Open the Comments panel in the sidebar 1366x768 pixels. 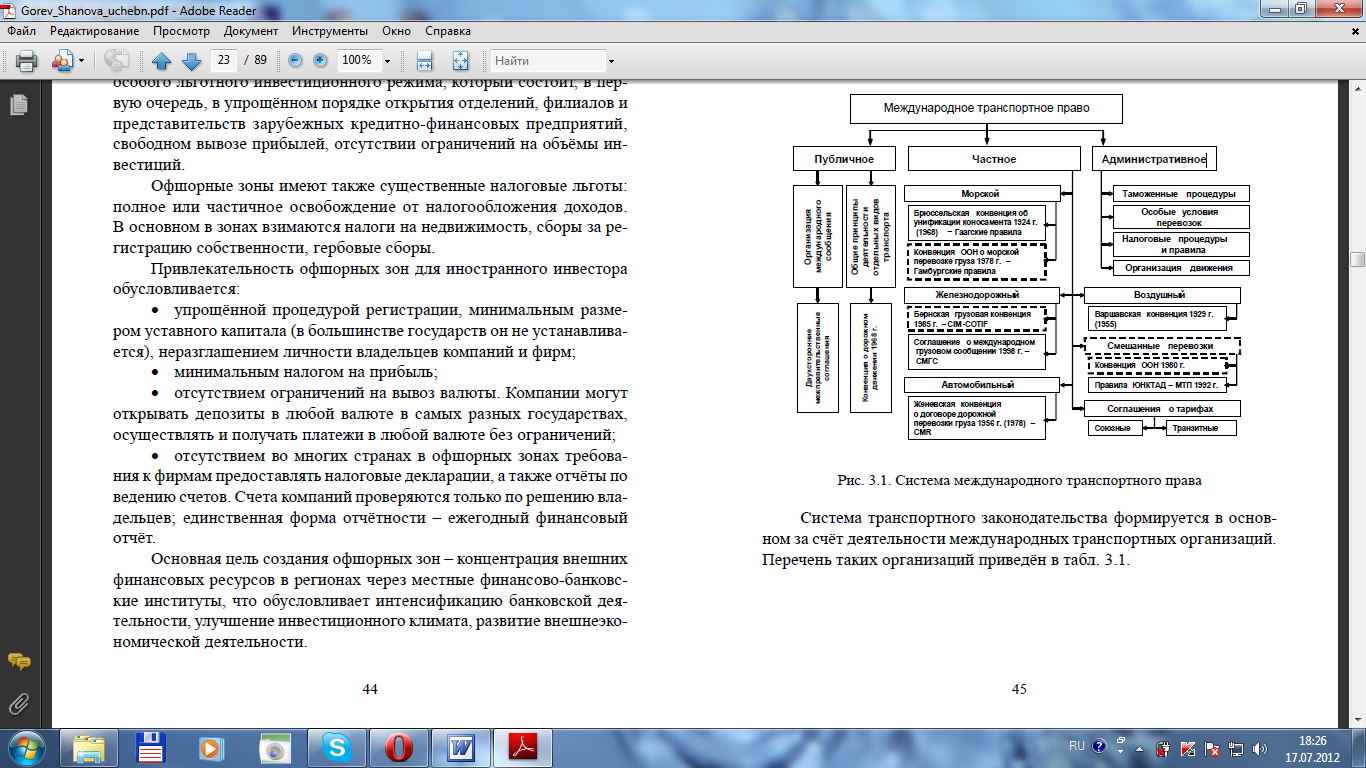pyautogui.click(x=18, y=662)
